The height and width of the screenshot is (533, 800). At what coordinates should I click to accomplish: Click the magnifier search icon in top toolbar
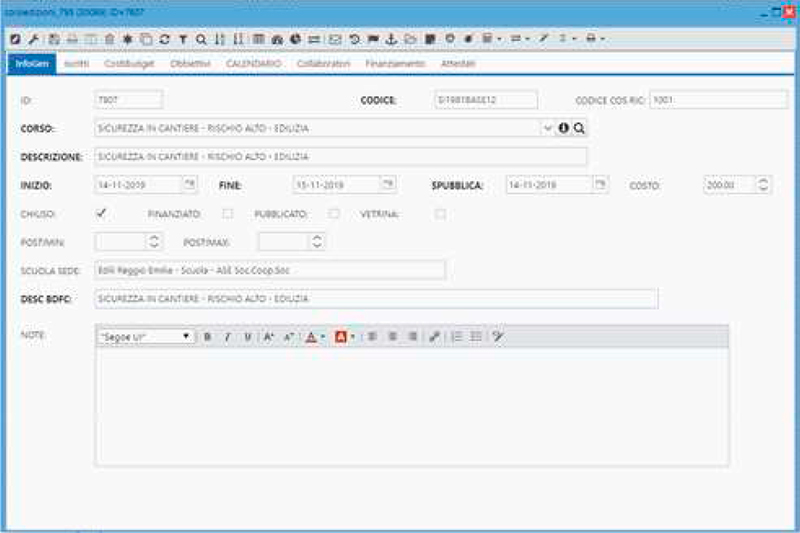[201, 39]
